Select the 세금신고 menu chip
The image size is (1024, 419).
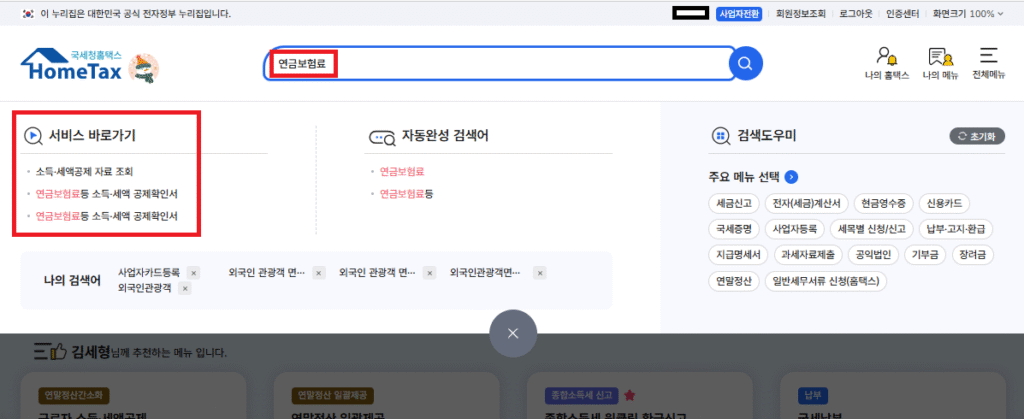pyautogui.click(x=734, y=203)
